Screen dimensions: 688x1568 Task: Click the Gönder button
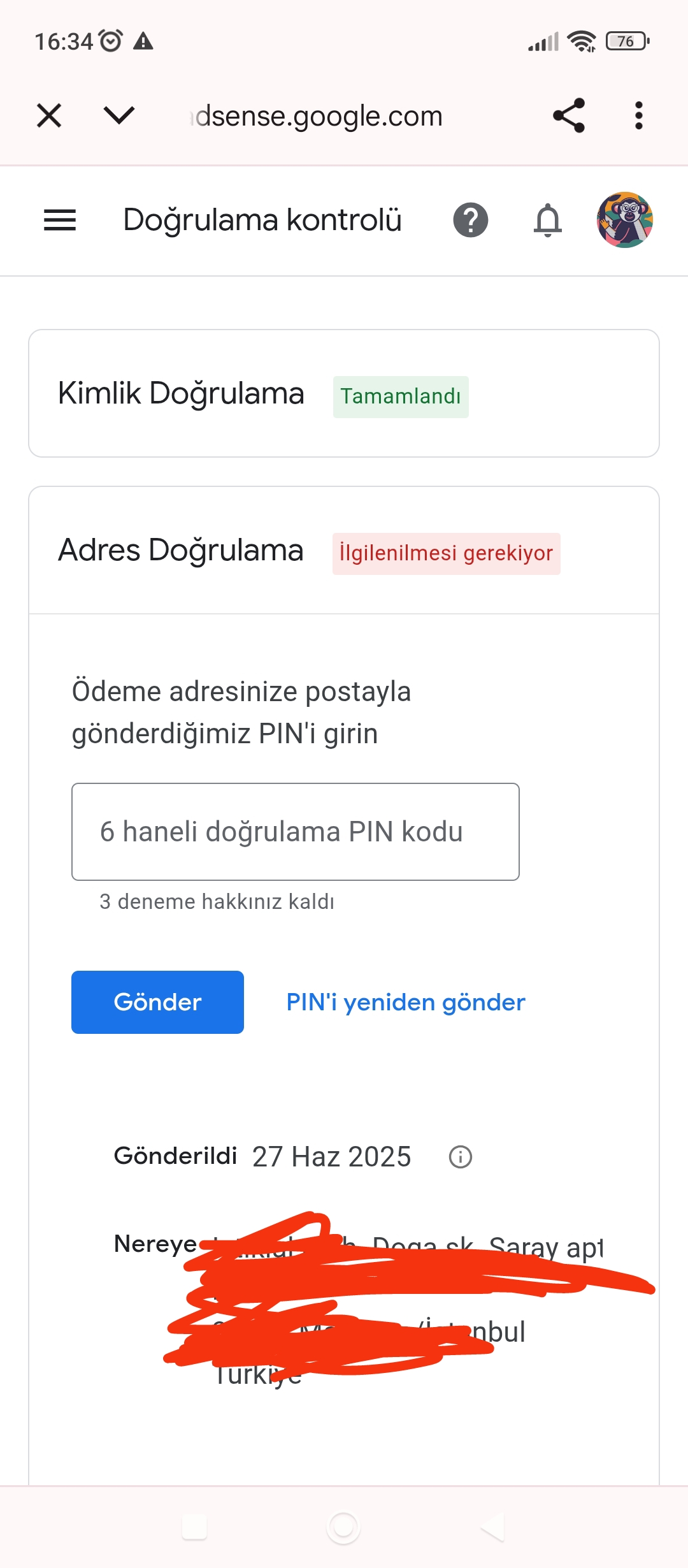tap(157, 1002)
